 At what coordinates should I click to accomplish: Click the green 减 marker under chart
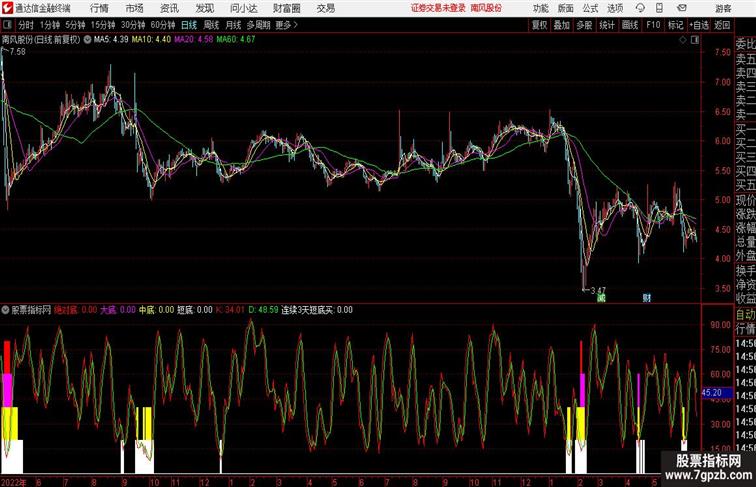coord(601,298)
